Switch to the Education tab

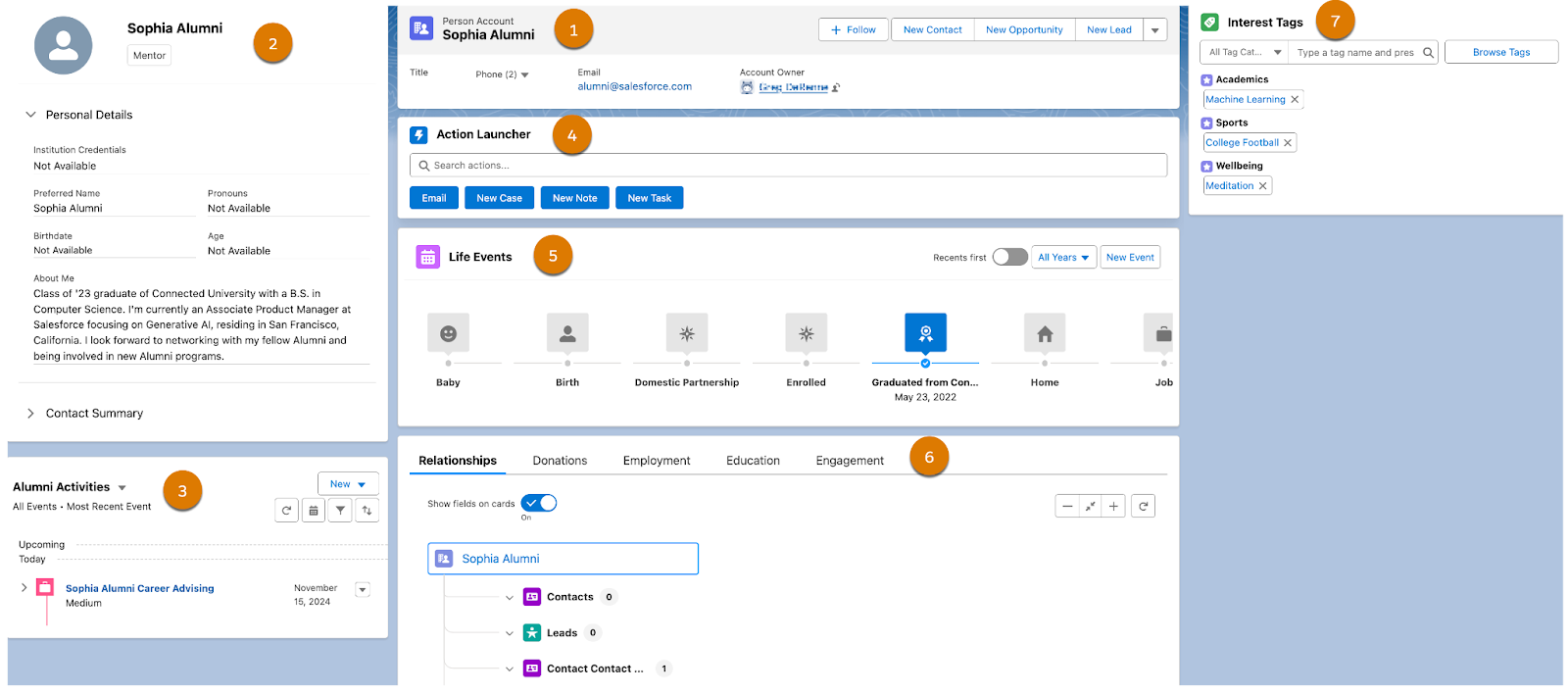pos(753,461)
